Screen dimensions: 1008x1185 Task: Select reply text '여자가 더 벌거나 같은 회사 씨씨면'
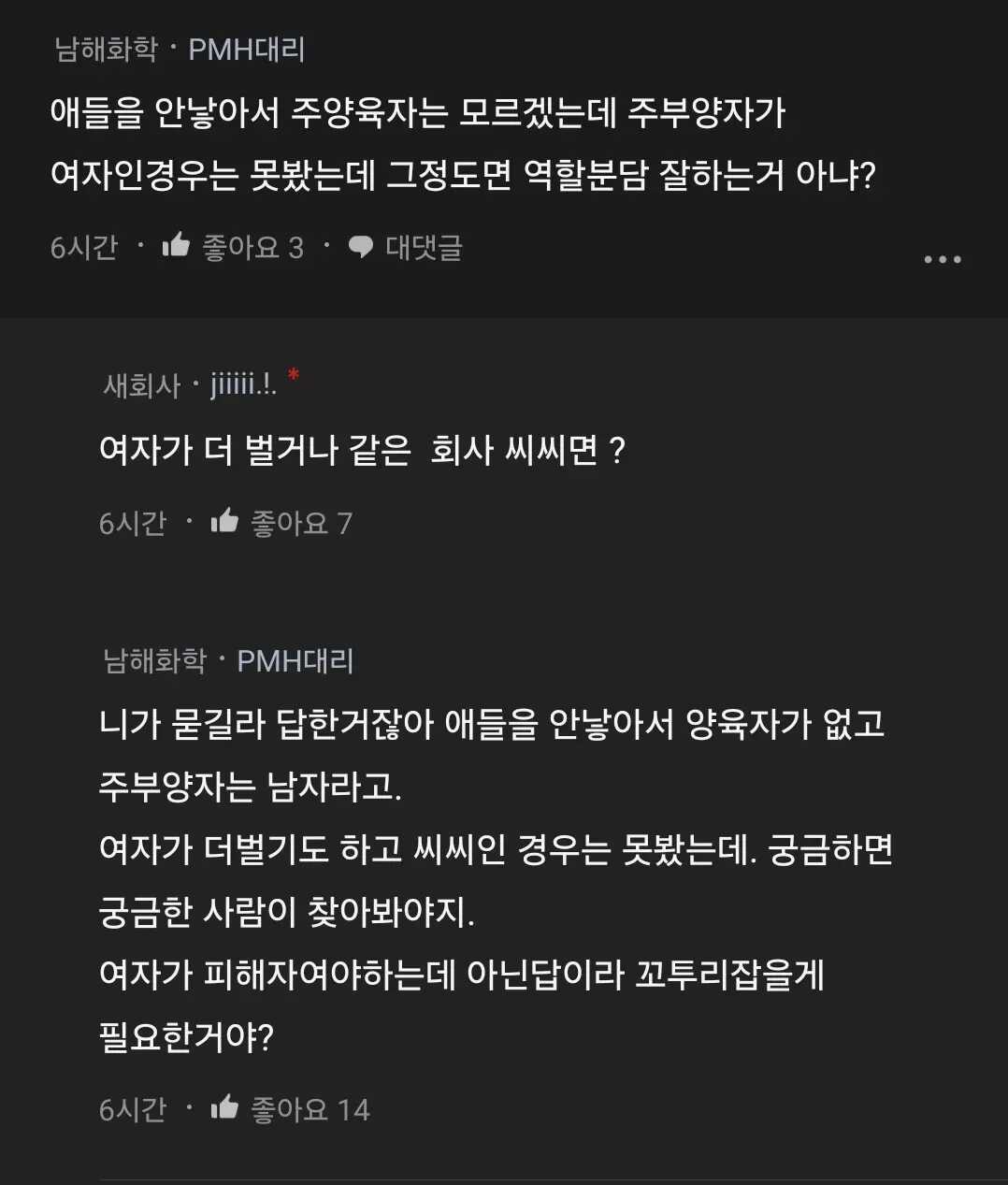coord(363,450)
